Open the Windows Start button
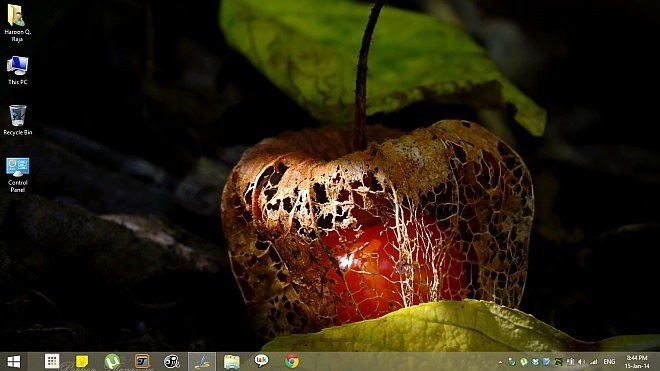This screenshot has height=371, width=660. (13, 362)
